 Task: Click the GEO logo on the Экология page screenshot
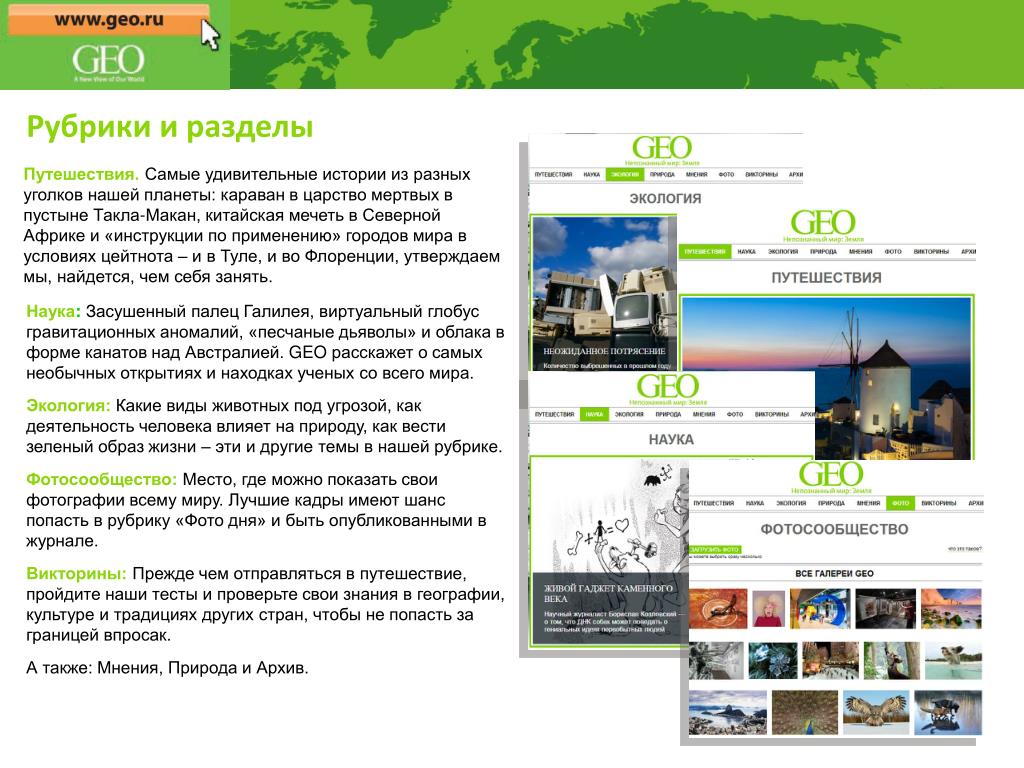662,148
